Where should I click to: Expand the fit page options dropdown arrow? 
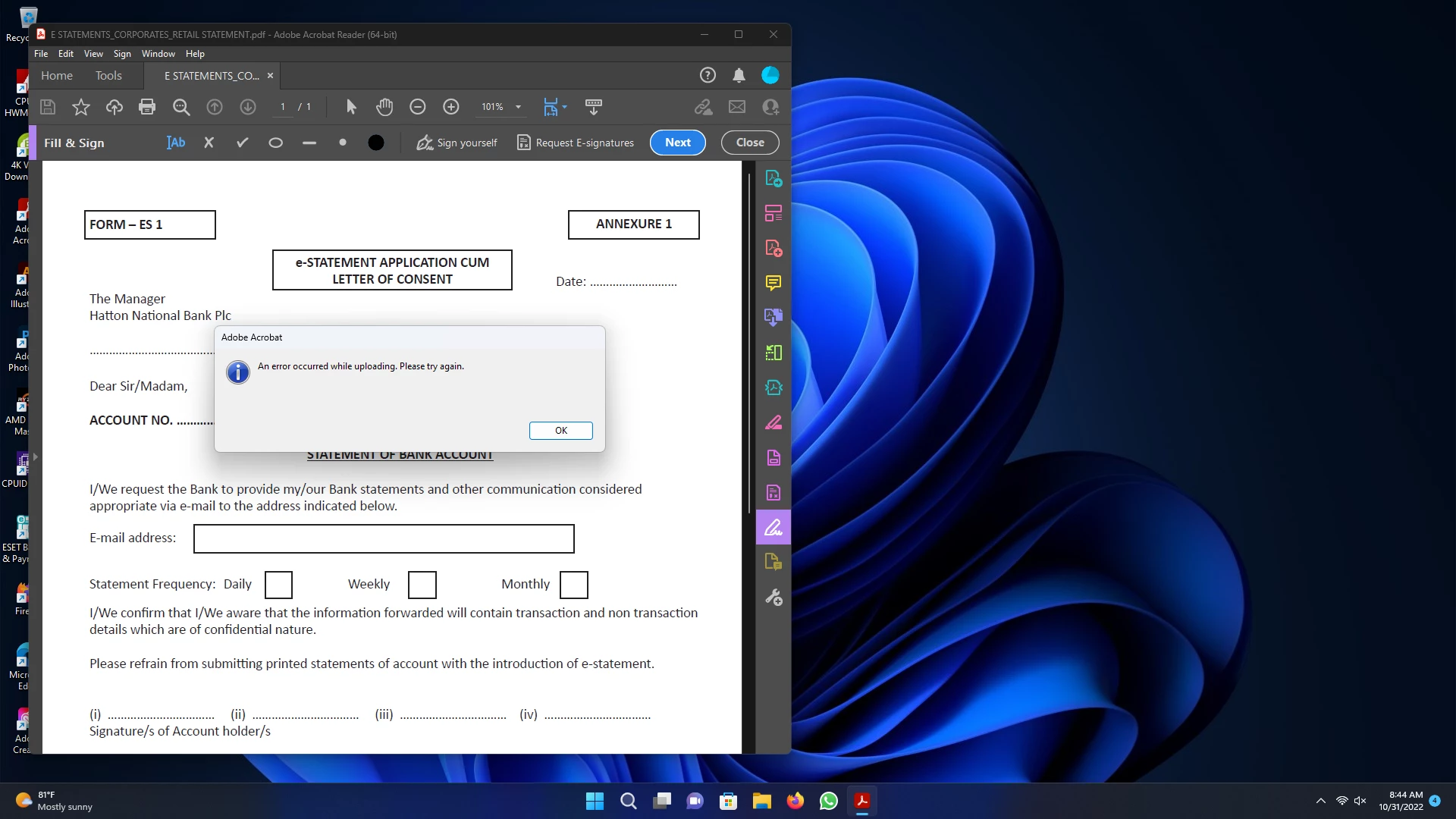[565, 107]
